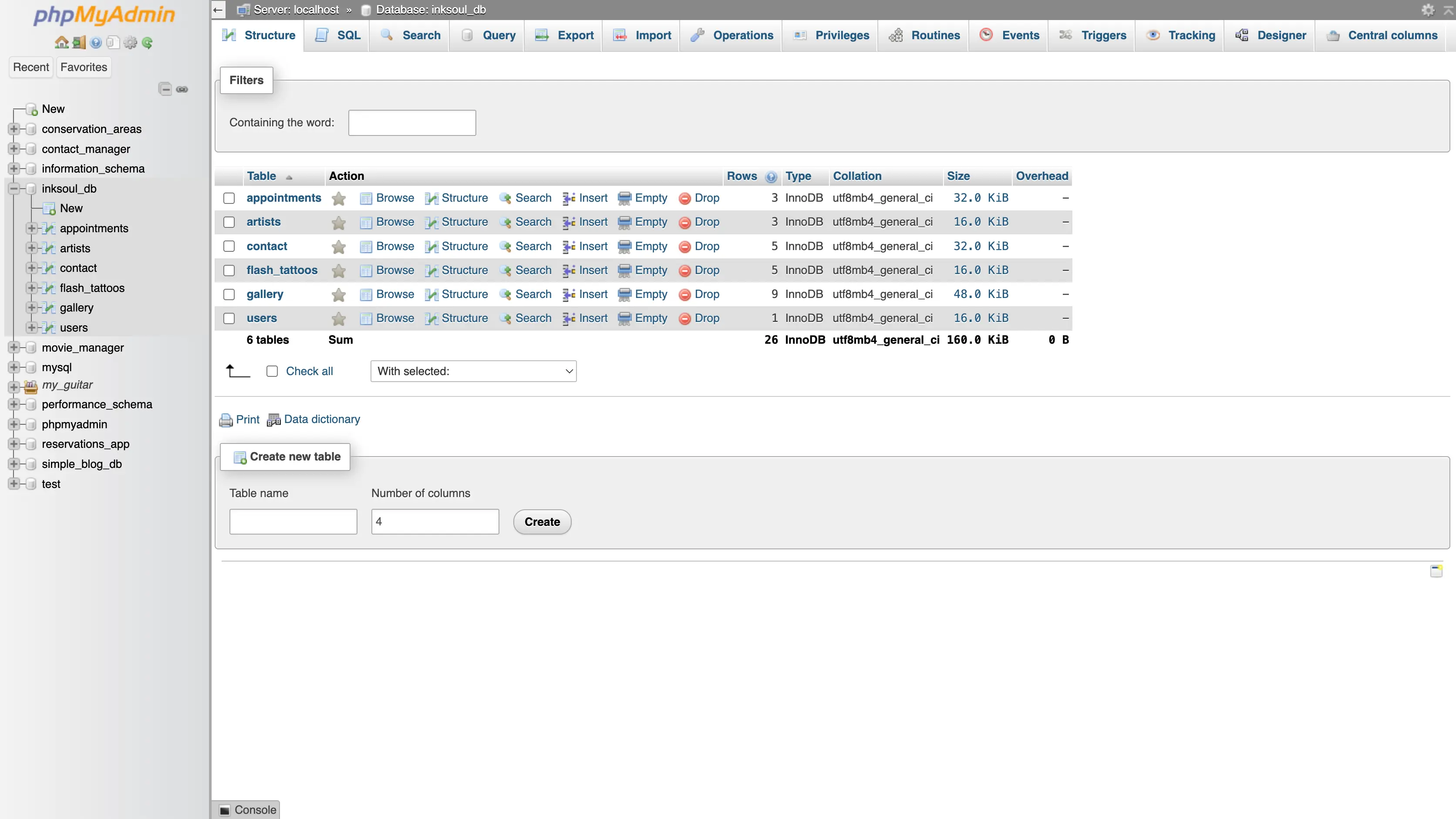Select the users table checkbox
Viewport: 1456px width, 819px height.
(x=229, y=318)
